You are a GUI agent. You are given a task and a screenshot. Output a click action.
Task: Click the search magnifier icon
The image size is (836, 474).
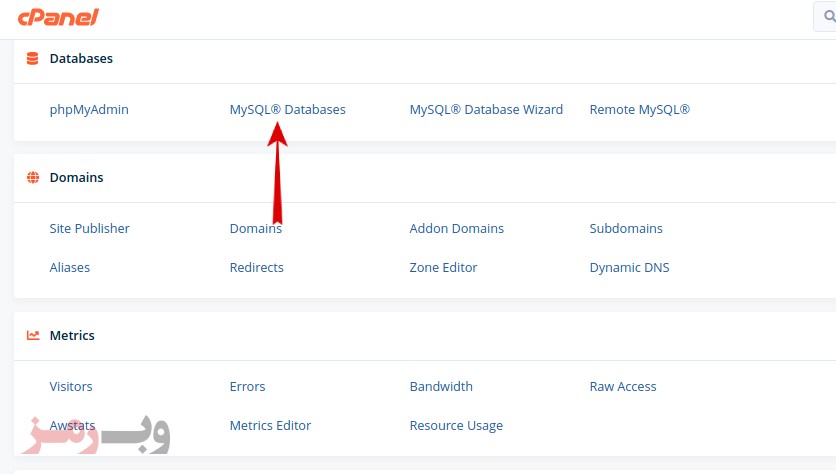(829, 17)
